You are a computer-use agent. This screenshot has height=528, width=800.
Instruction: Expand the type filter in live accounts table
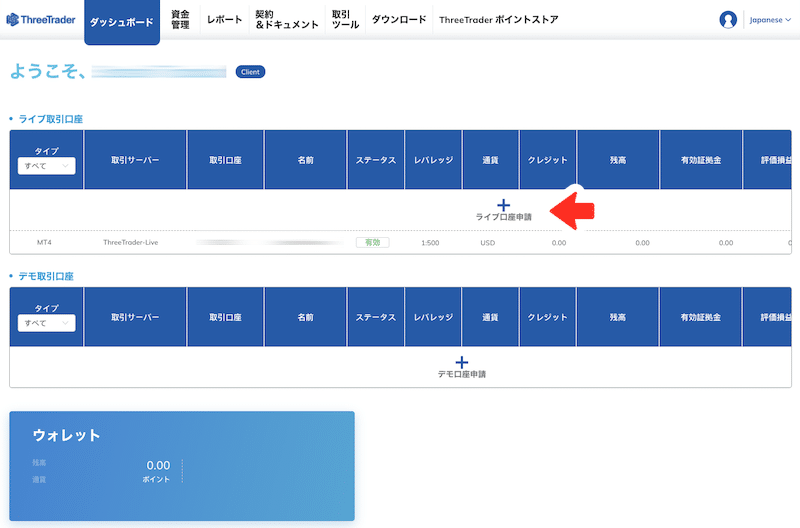[x=46, y=166]
